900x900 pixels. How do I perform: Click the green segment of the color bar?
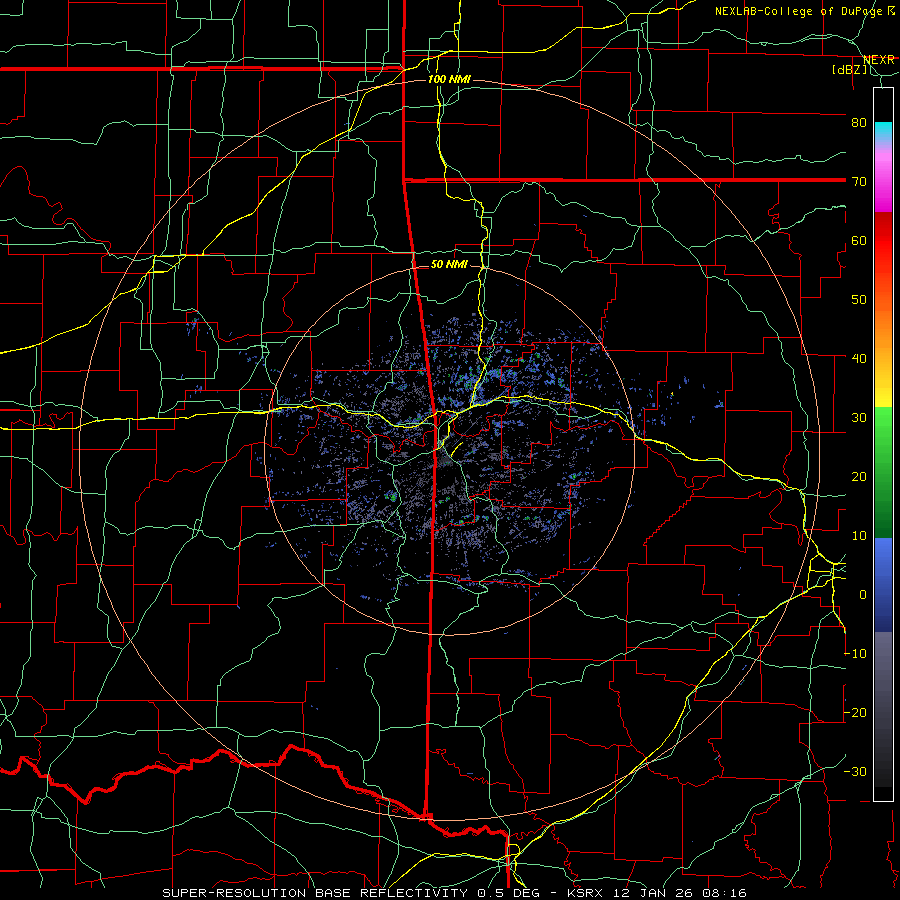(883, 472)
